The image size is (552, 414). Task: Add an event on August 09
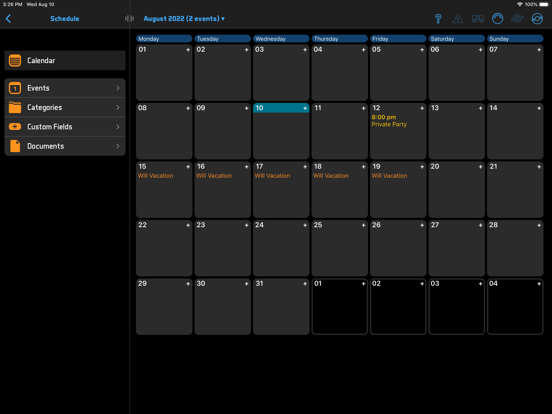[246, 108]
